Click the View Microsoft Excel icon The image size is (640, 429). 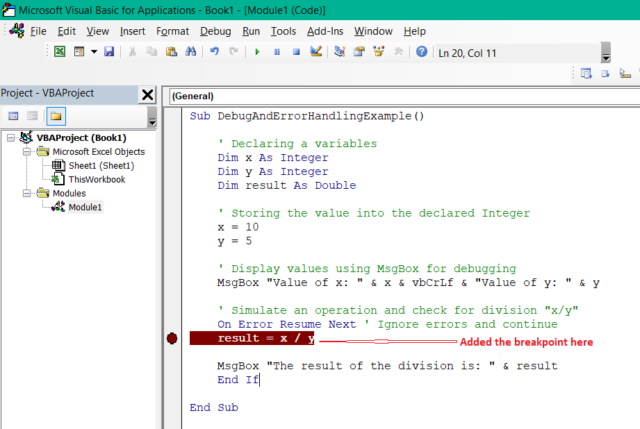click(61, 51)
